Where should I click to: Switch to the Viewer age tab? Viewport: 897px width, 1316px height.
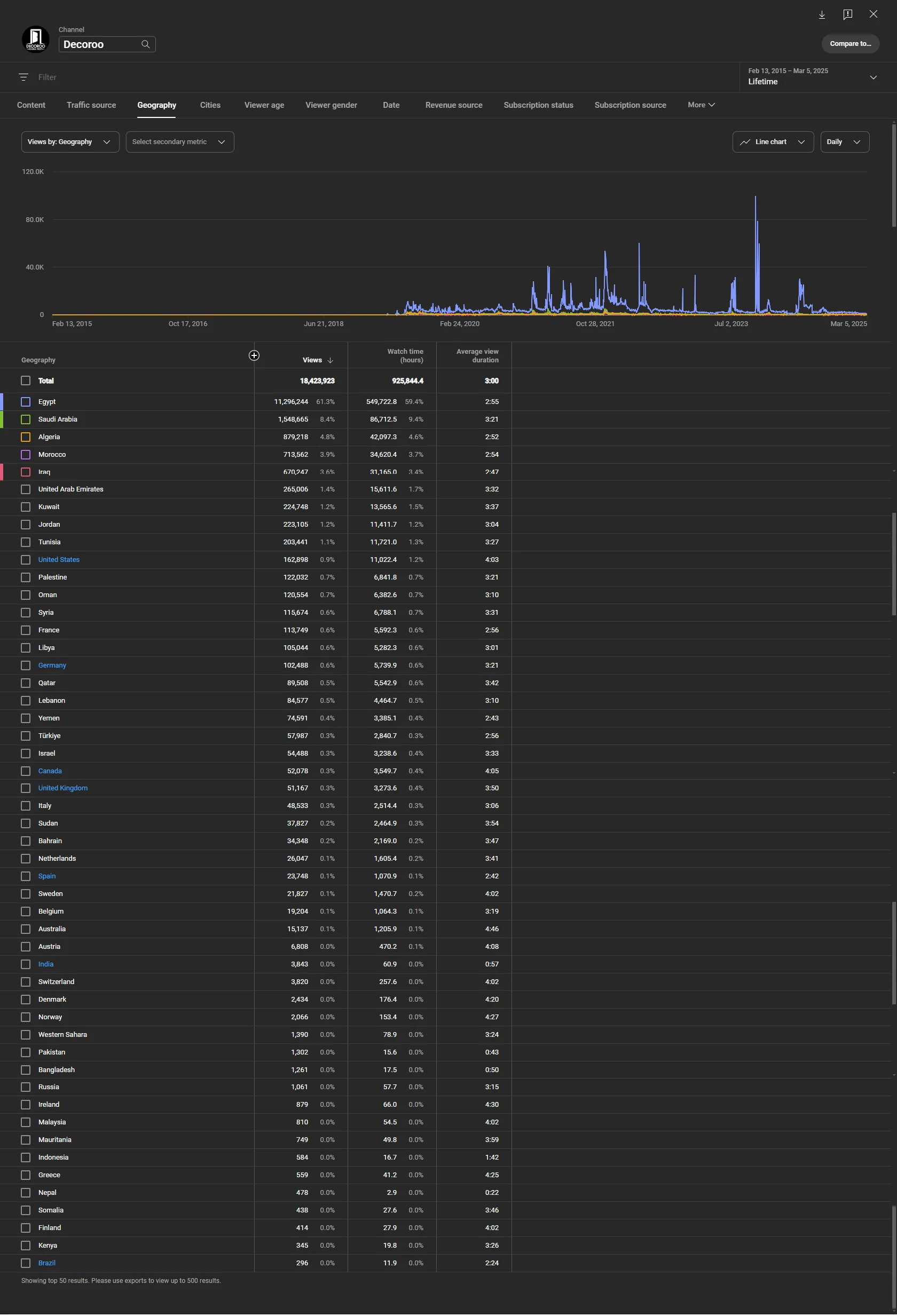coord(264,105)
